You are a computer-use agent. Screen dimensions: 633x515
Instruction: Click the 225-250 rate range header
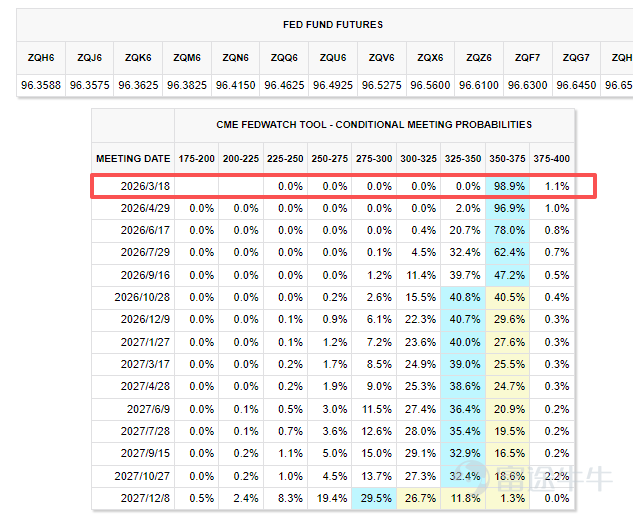coord(285,159)
